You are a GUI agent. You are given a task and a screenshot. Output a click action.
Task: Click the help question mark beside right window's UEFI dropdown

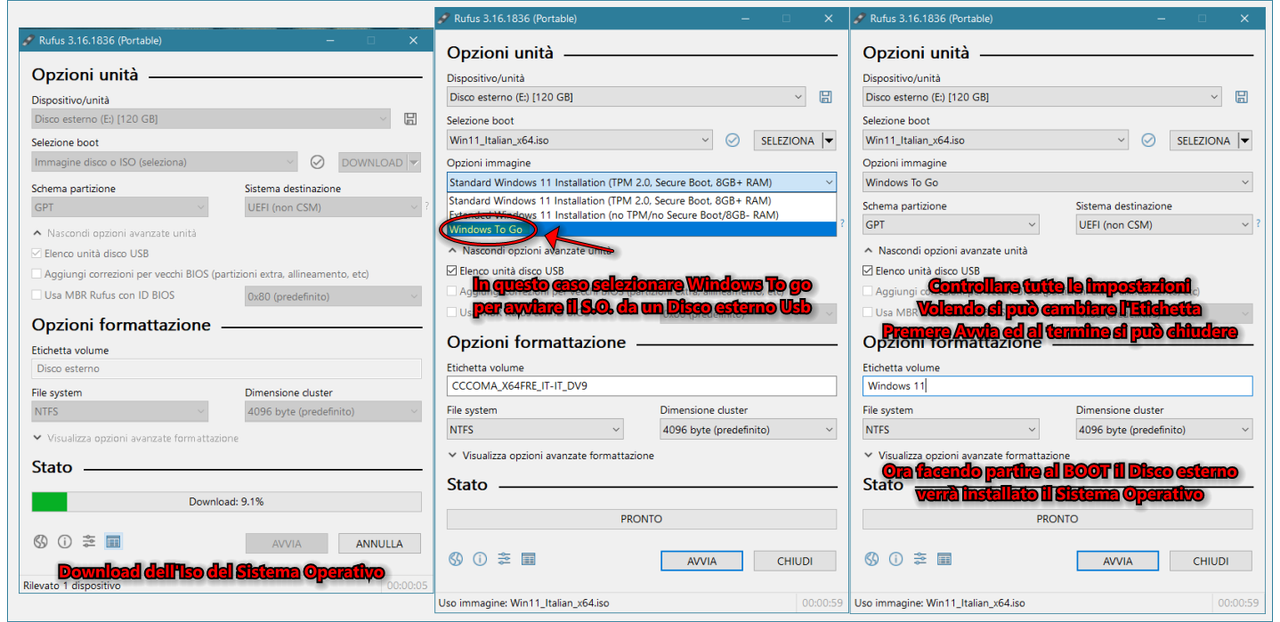pos(1258,224)
